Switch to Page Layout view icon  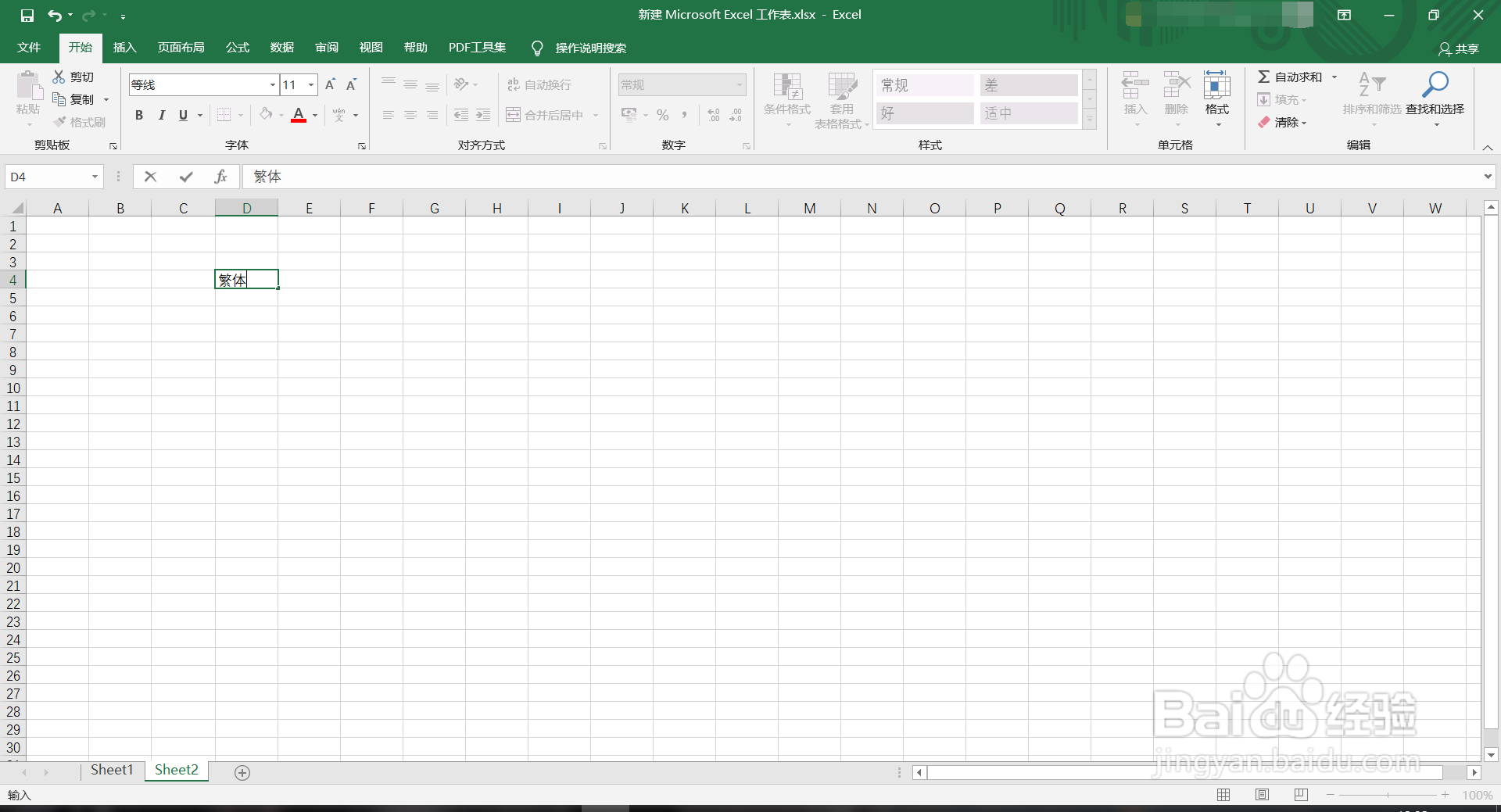(x=1262, y=794)
